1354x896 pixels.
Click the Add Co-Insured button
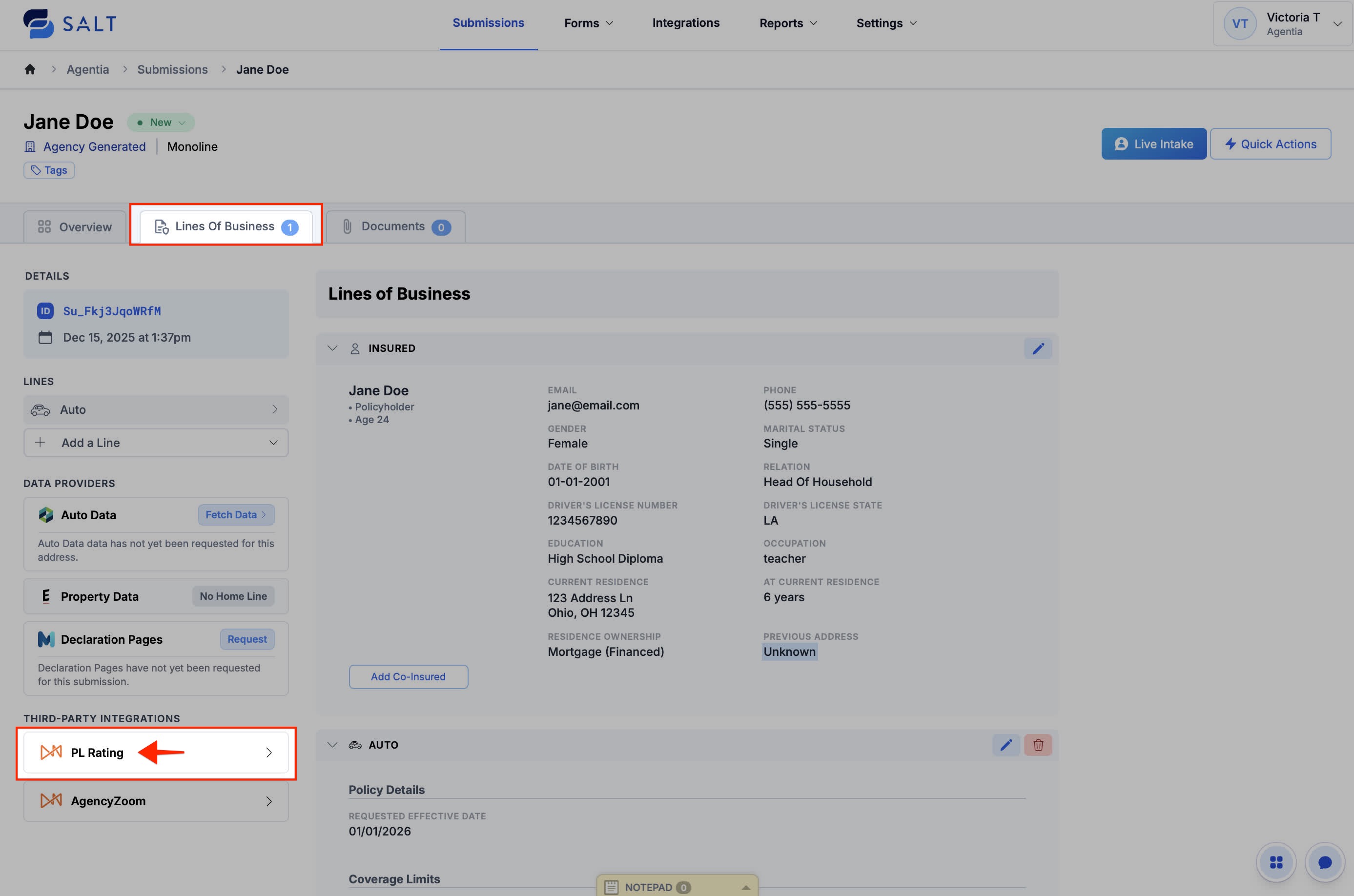click(x=408, y=676)
